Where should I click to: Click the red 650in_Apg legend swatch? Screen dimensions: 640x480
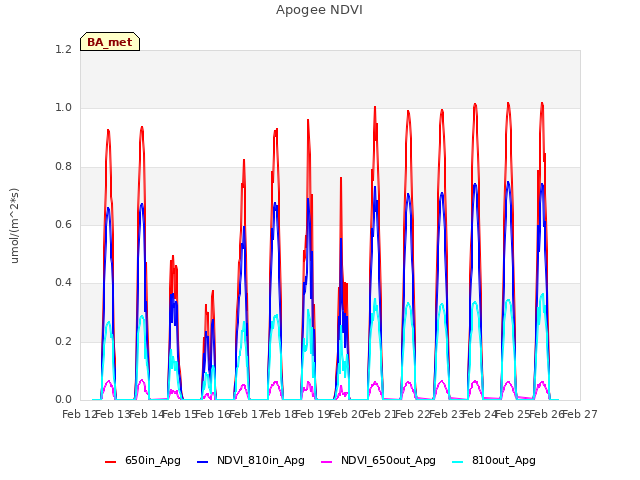click(x=111, y=462)
